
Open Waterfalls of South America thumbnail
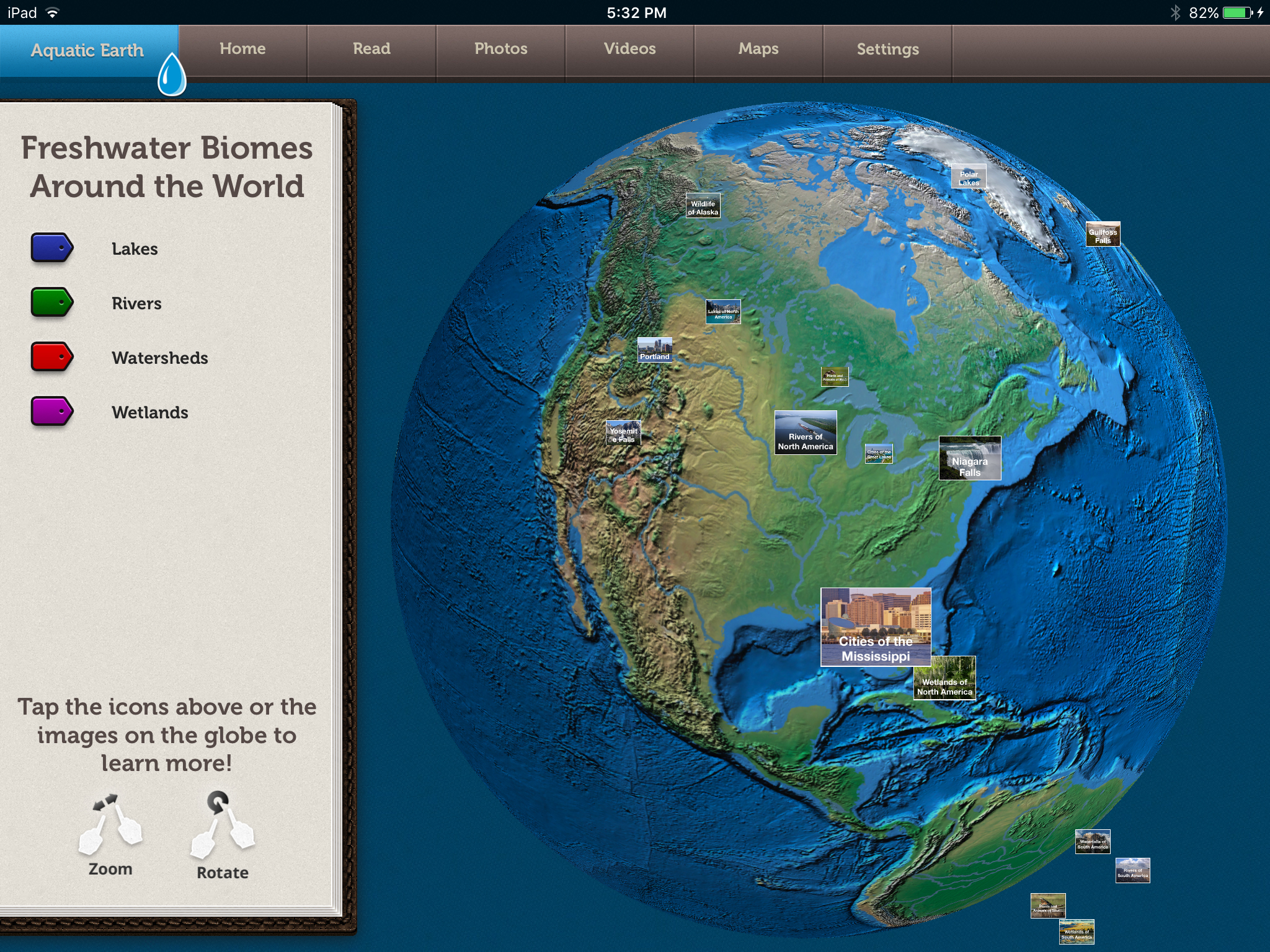(x=1092, y=842)
